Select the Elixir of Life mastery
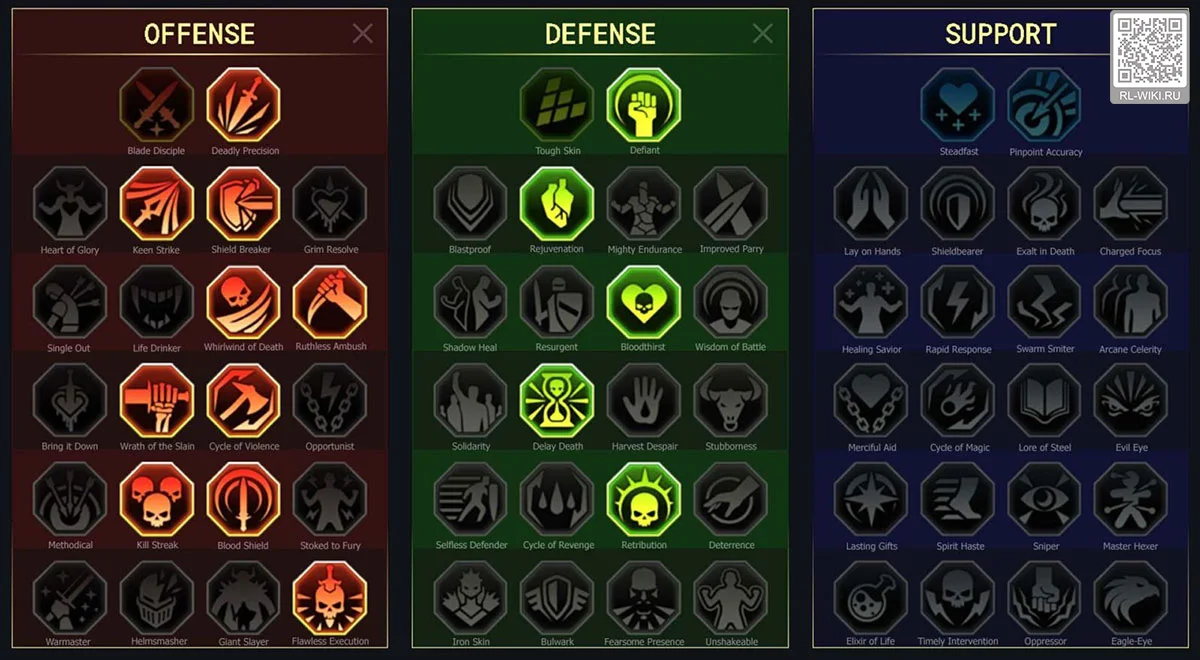 click(x=871, y=597)
